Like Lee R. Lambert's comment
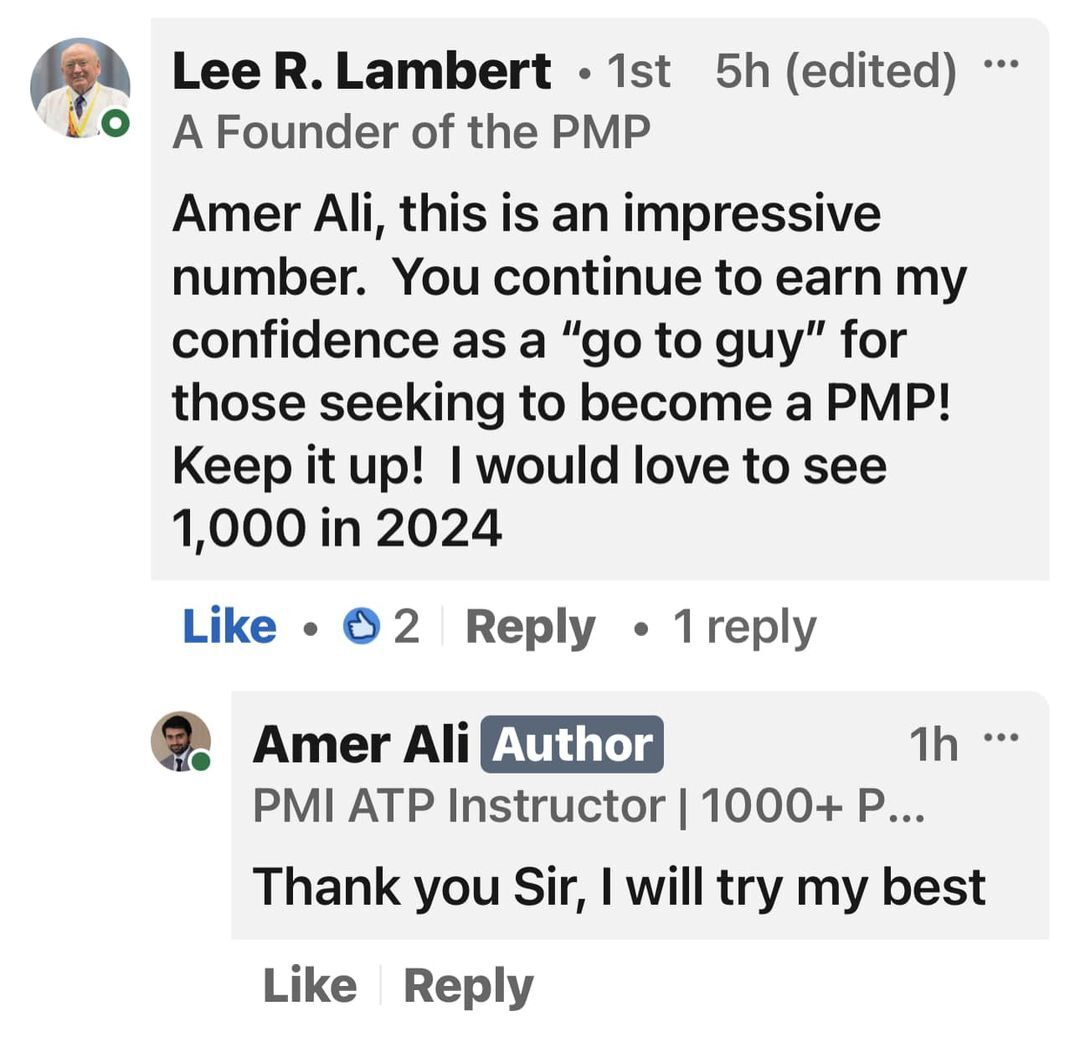Screen dimensions: 1080x1042 coord(229,628)
